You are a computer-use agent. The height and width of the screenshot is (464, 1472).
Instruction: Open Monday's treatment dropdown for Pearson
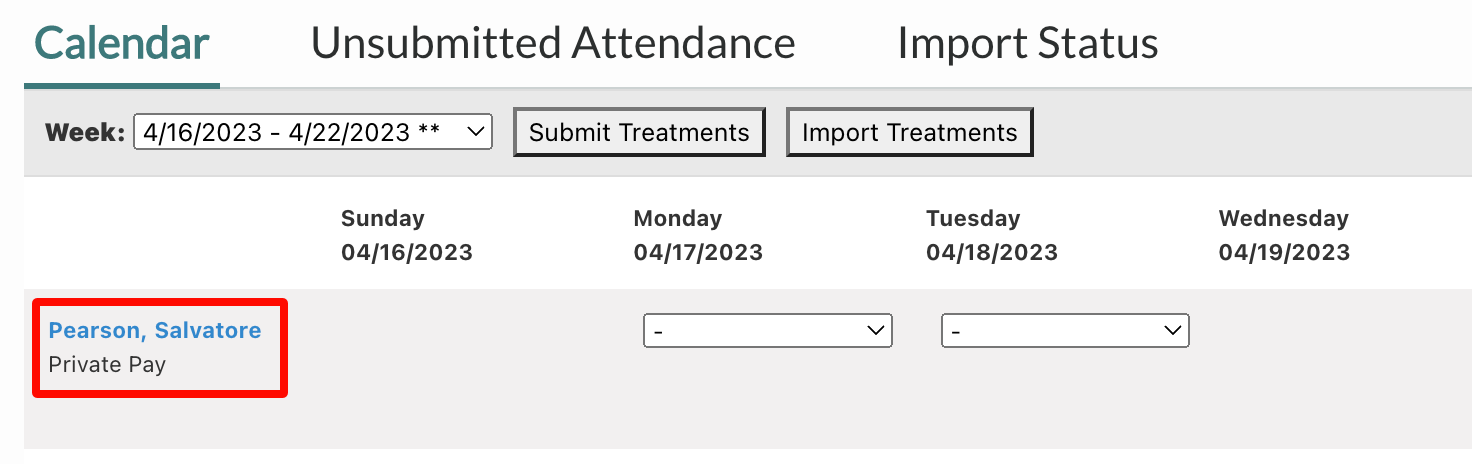tap(767, 330)
